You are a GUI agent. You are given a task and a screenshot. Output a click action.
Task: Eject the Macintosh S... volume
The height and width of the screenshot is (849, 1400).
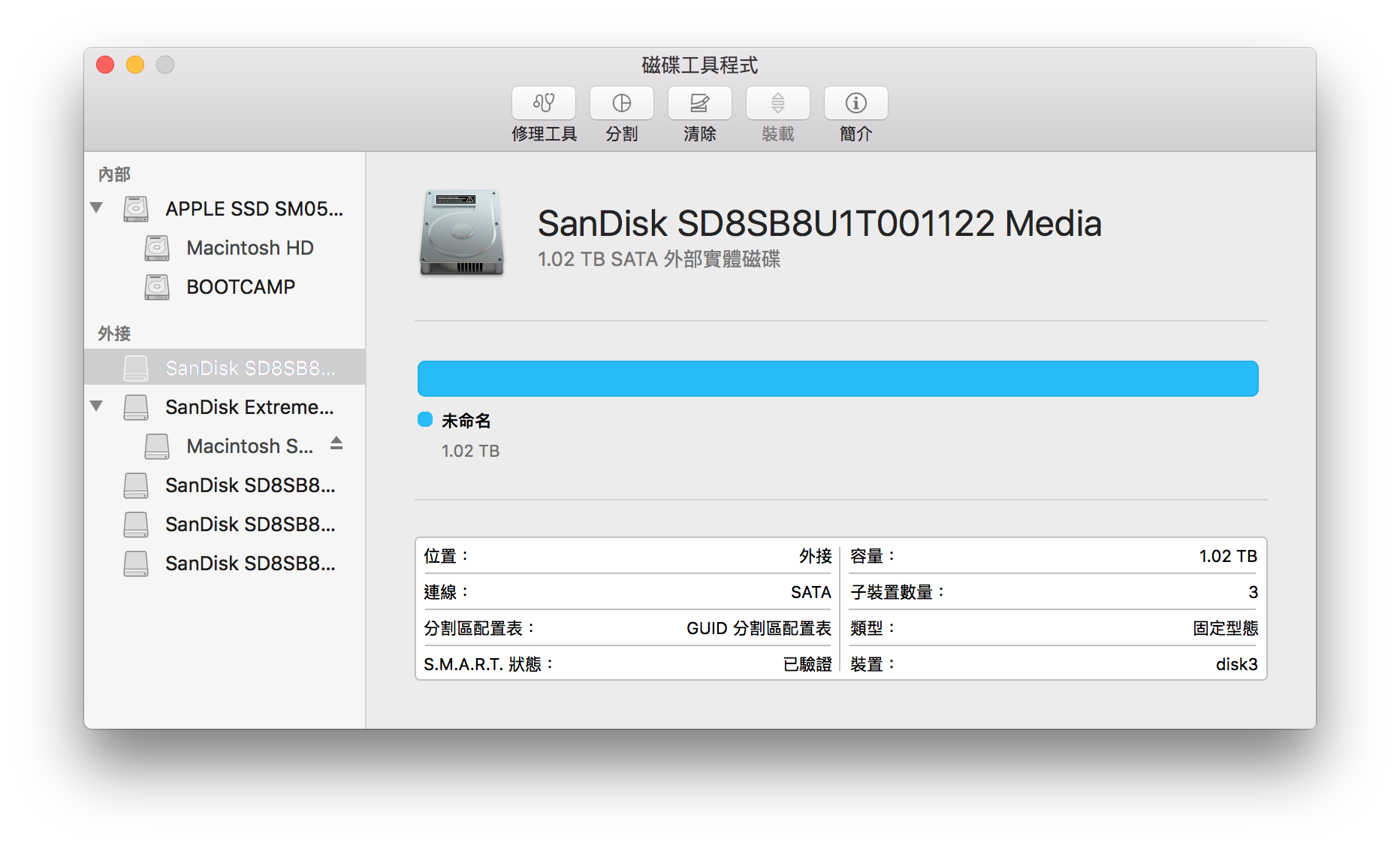[x=336, y=444]
